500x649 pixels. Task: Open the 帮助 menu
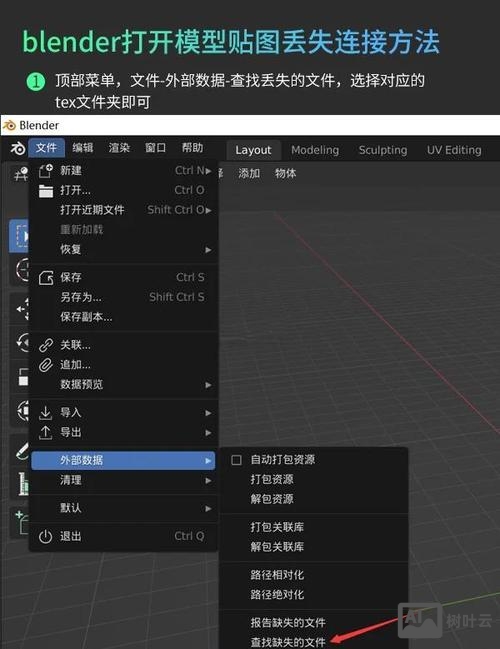[192, 148]
